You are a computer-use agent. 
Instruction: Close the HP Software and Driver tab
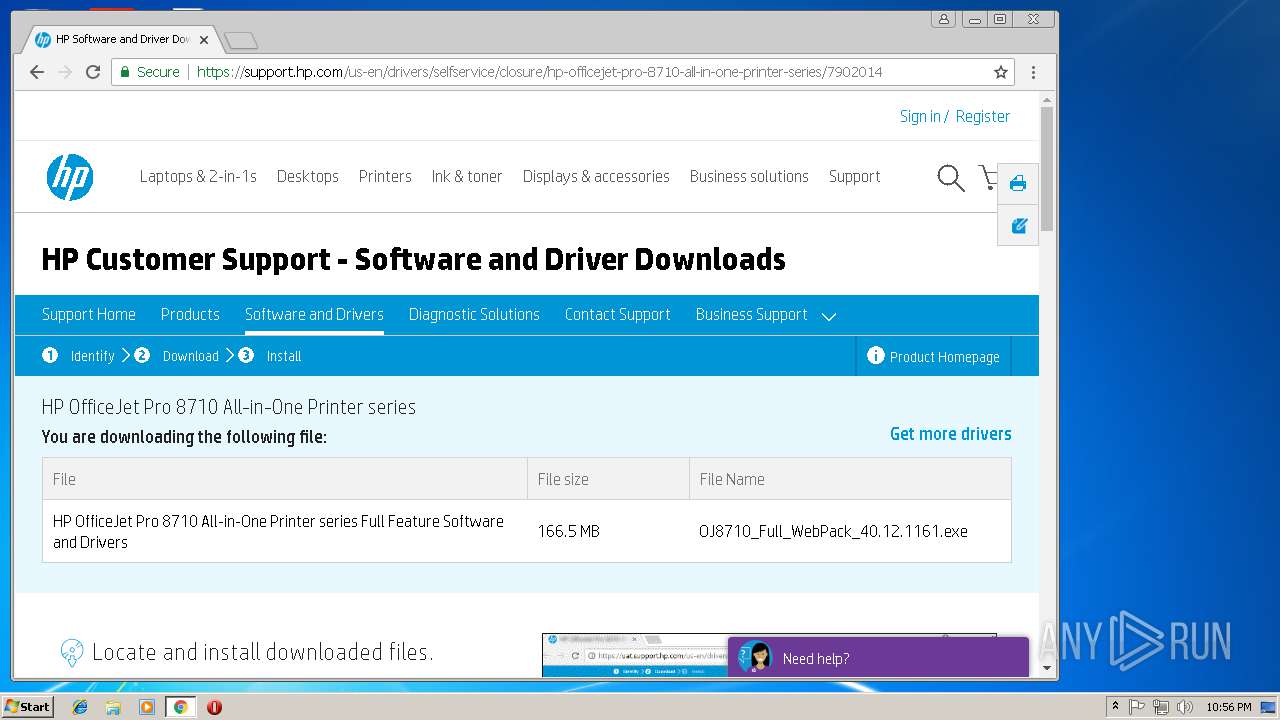204,40
